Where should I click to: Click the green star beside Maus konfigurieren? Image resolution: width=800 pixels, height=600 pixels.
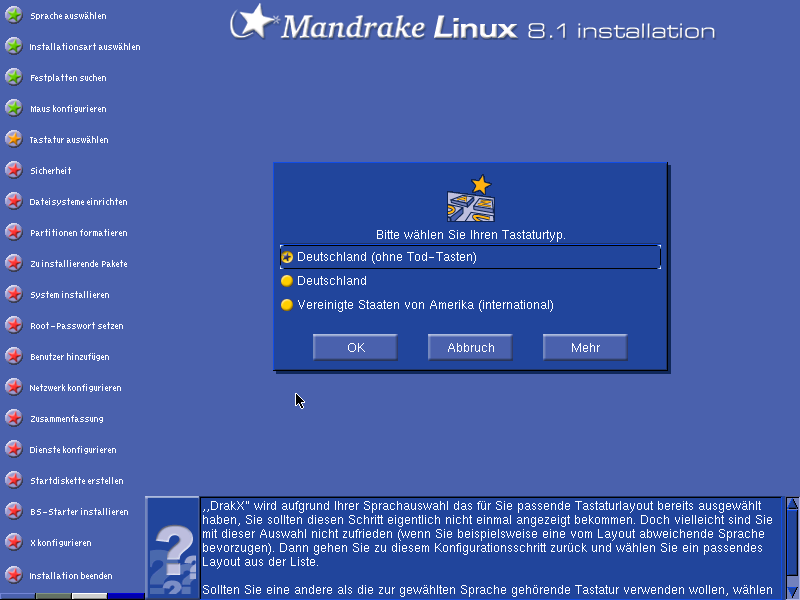[x=14, y=109]
